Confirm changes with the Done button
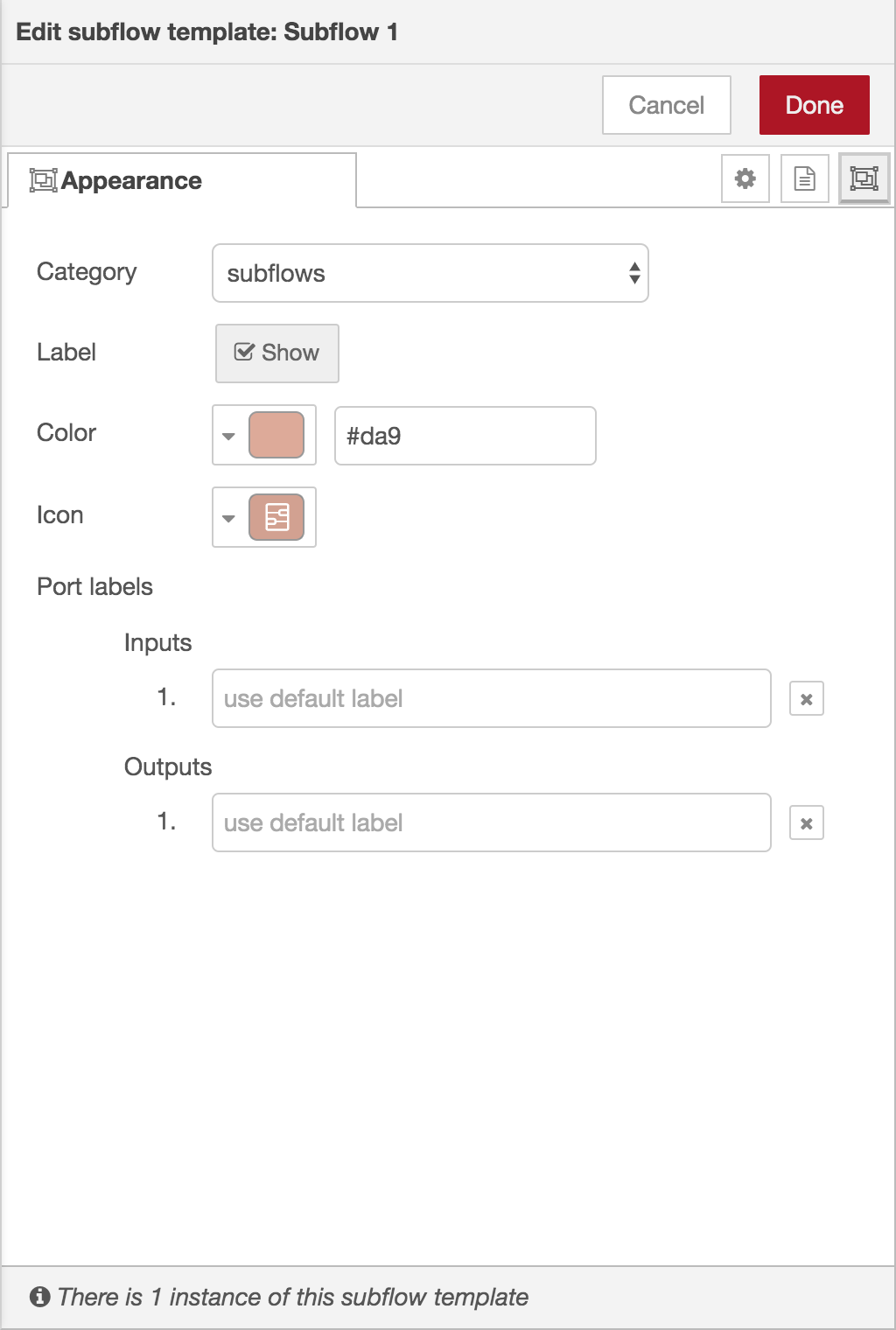Viewport: 896px width, 1330px height. point(814,104)
